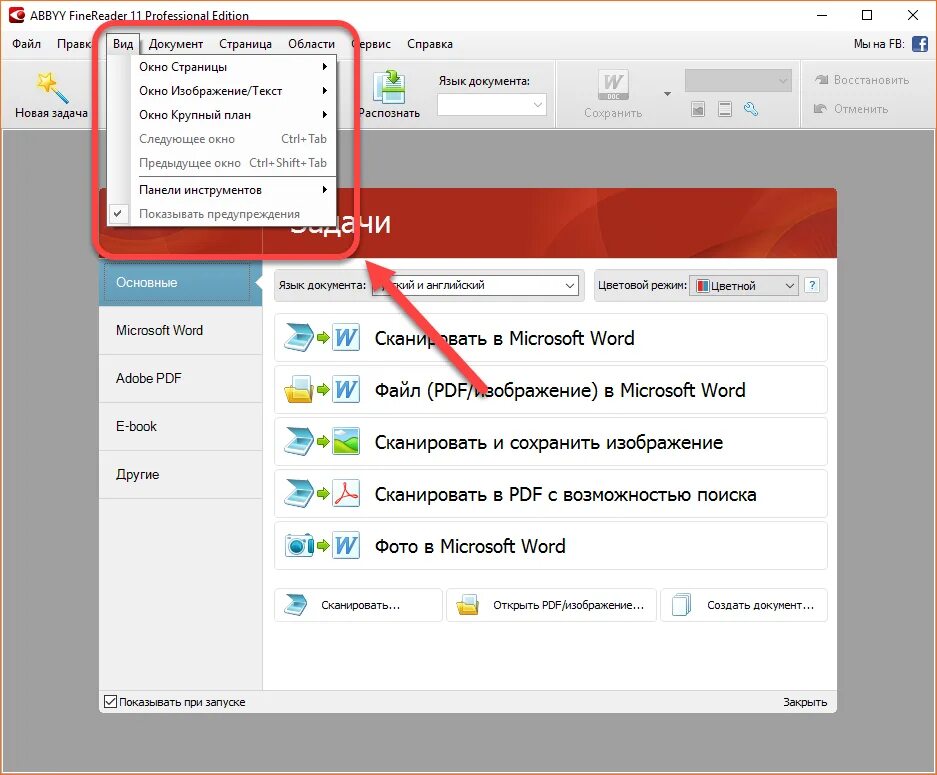Open the toolbar Язык документа dropdown
The width and height of the screenshot is (937, 775).
pyautogui.click(x=492, y=105)
